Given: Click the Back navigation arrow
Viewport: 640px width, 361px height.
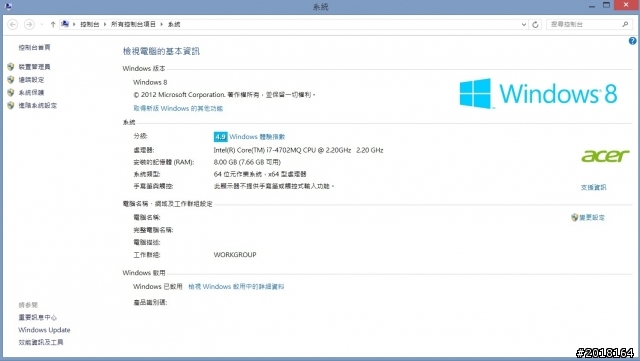Looking at the screenshot, I should tap(13, 25).
